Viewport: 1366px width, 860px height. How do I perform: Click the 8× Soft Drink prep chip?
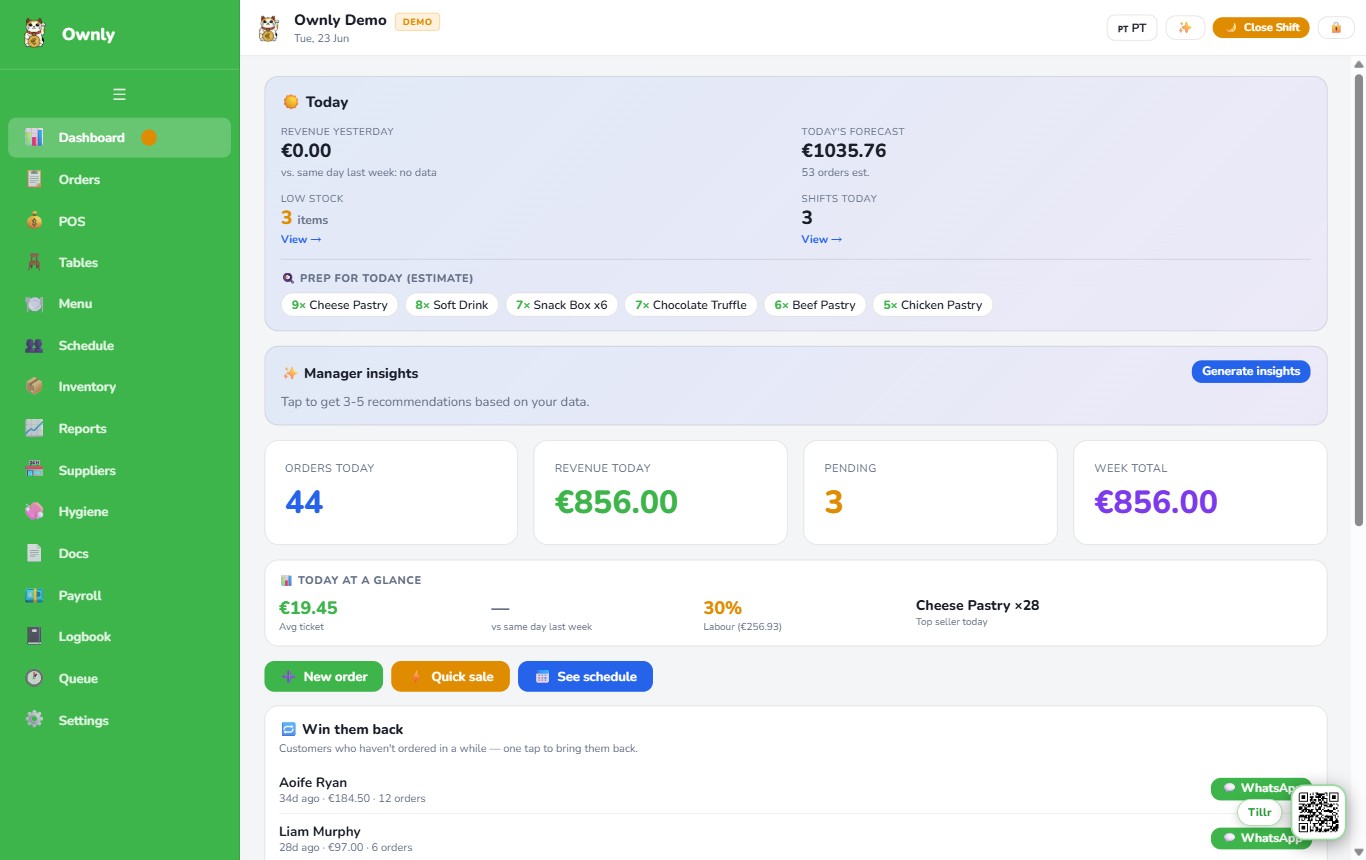(452, 305)
